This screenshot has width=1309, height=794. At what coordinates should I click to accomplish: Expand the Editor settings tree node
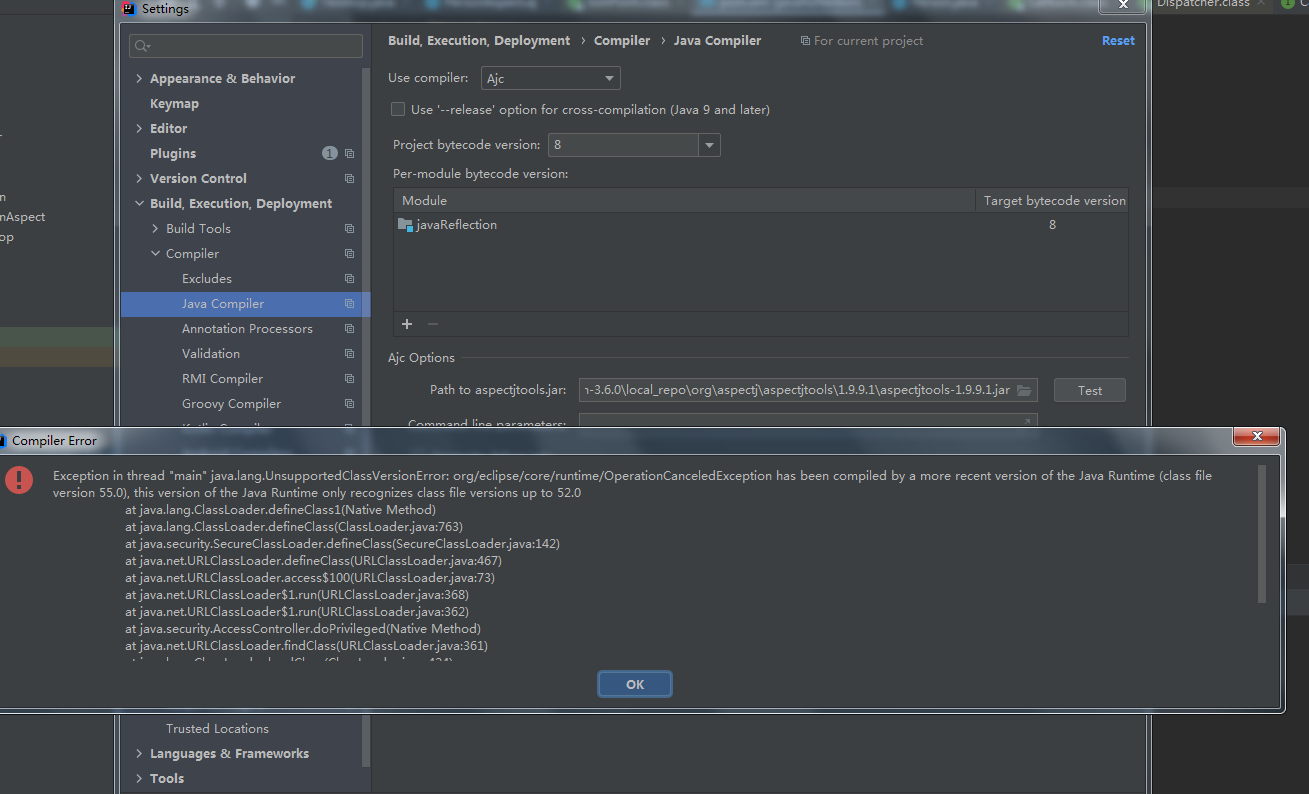pyautogui.click(x=139, y=129)
